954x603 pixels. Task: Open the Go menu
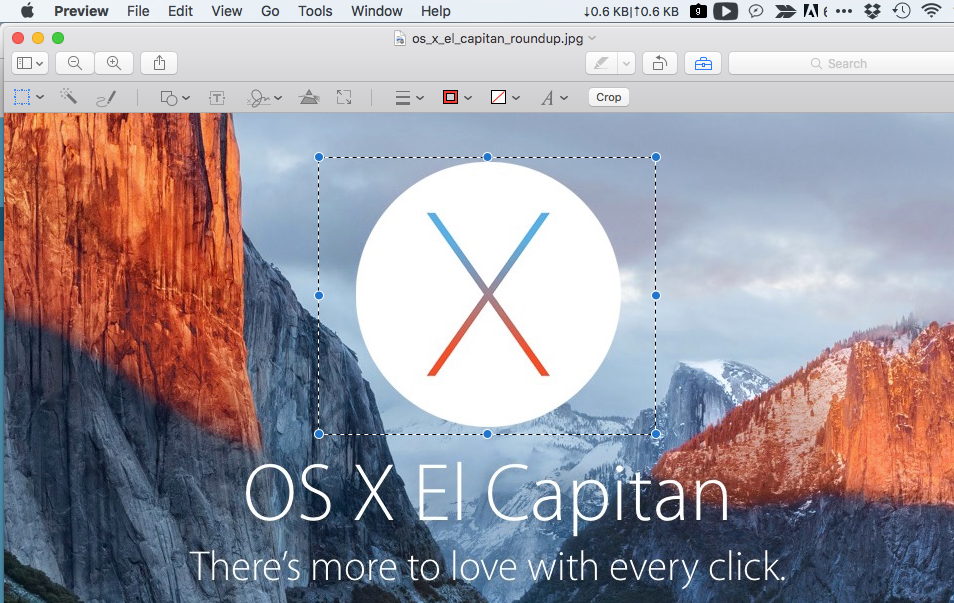(x=270, y=11)
